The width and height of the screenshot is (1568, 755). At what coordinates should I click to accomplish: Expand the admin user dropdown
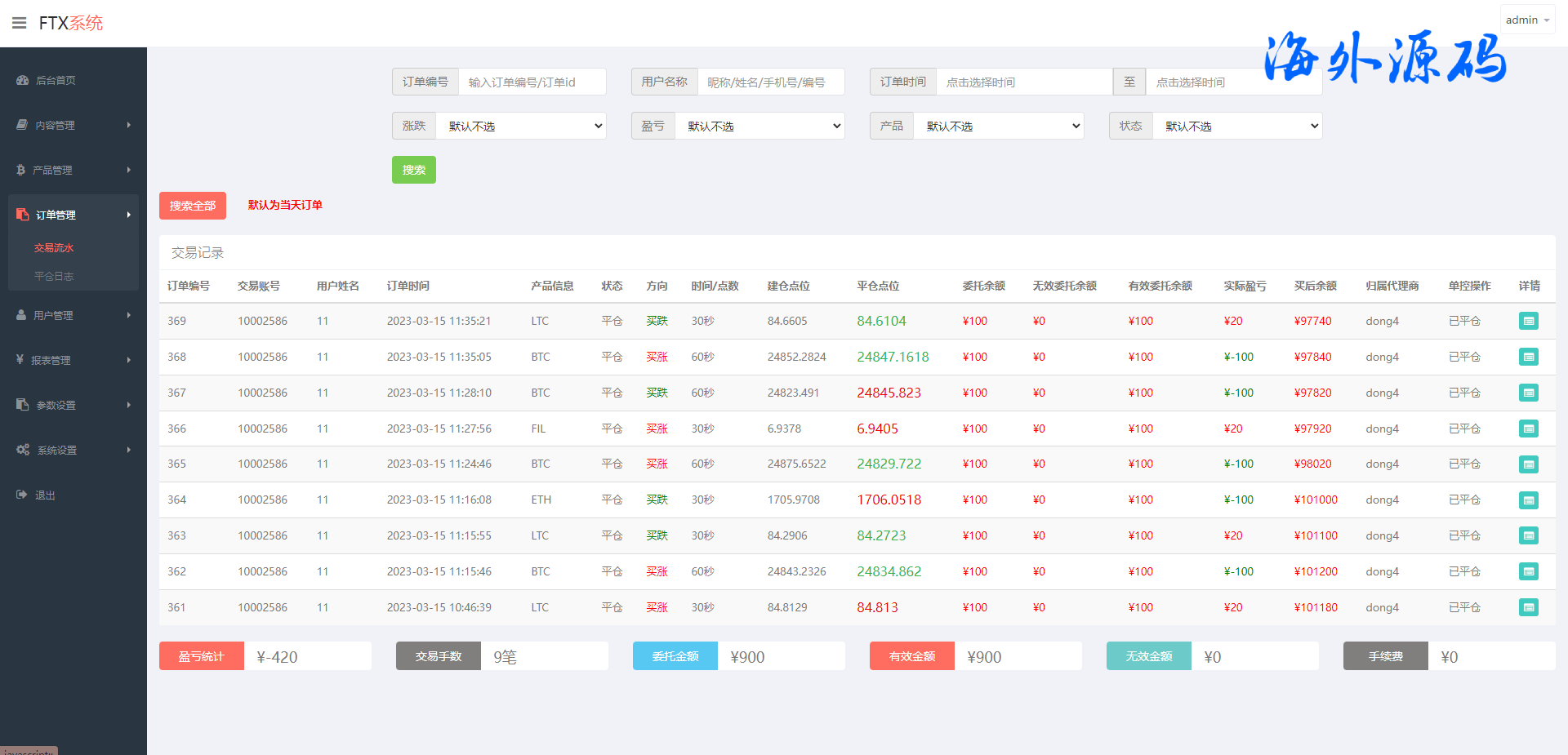click(x=1526, y=20)
